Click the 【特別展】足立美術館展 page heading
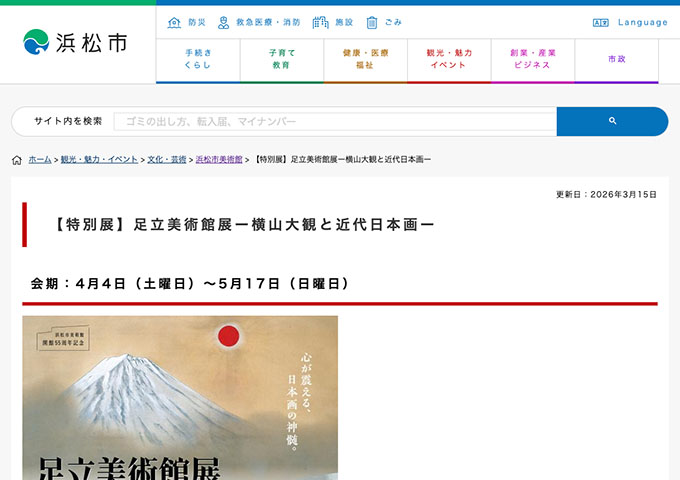 244,225
